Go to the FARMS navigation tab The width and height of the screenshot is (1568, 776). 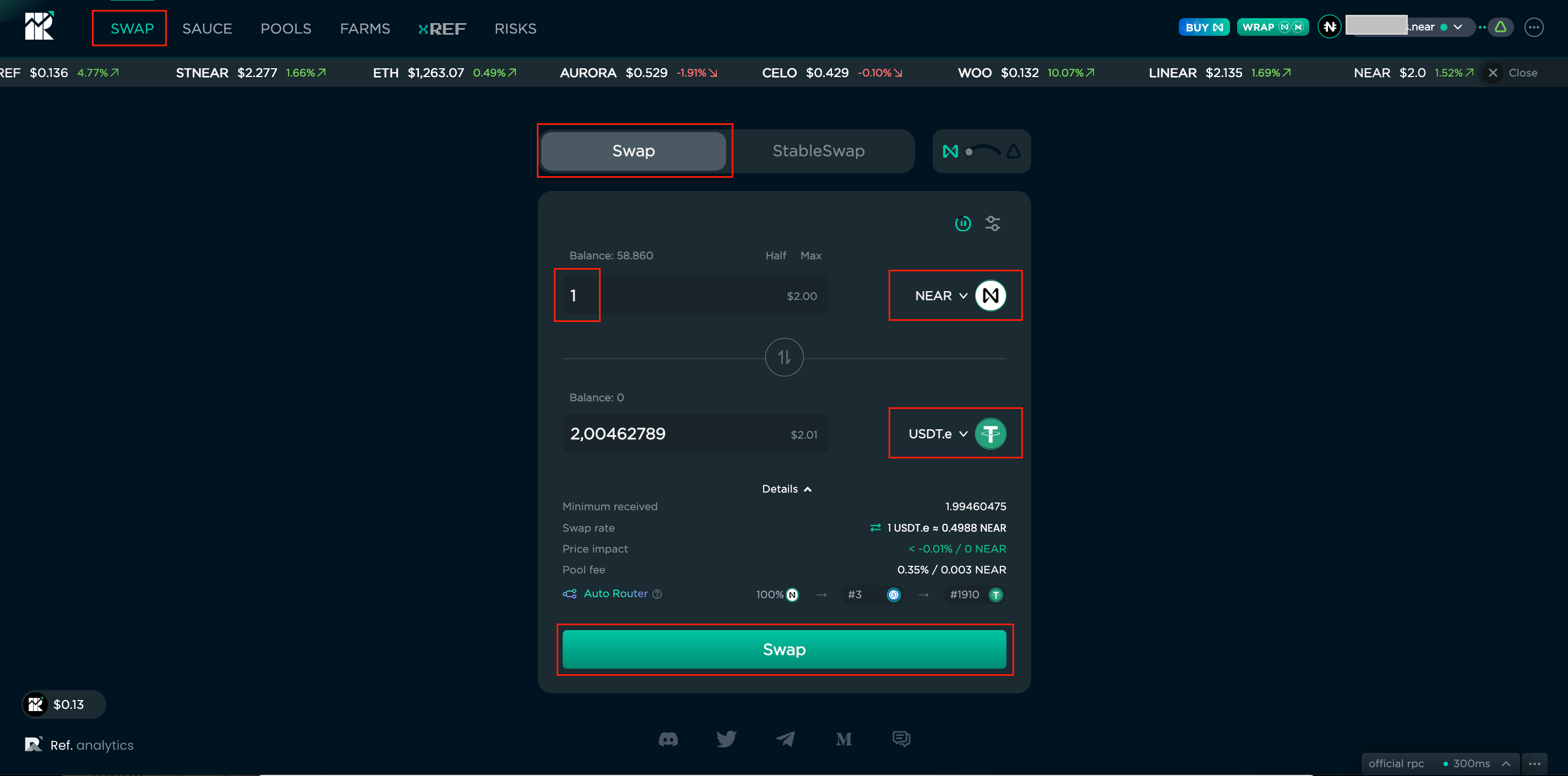pos(364,29)
